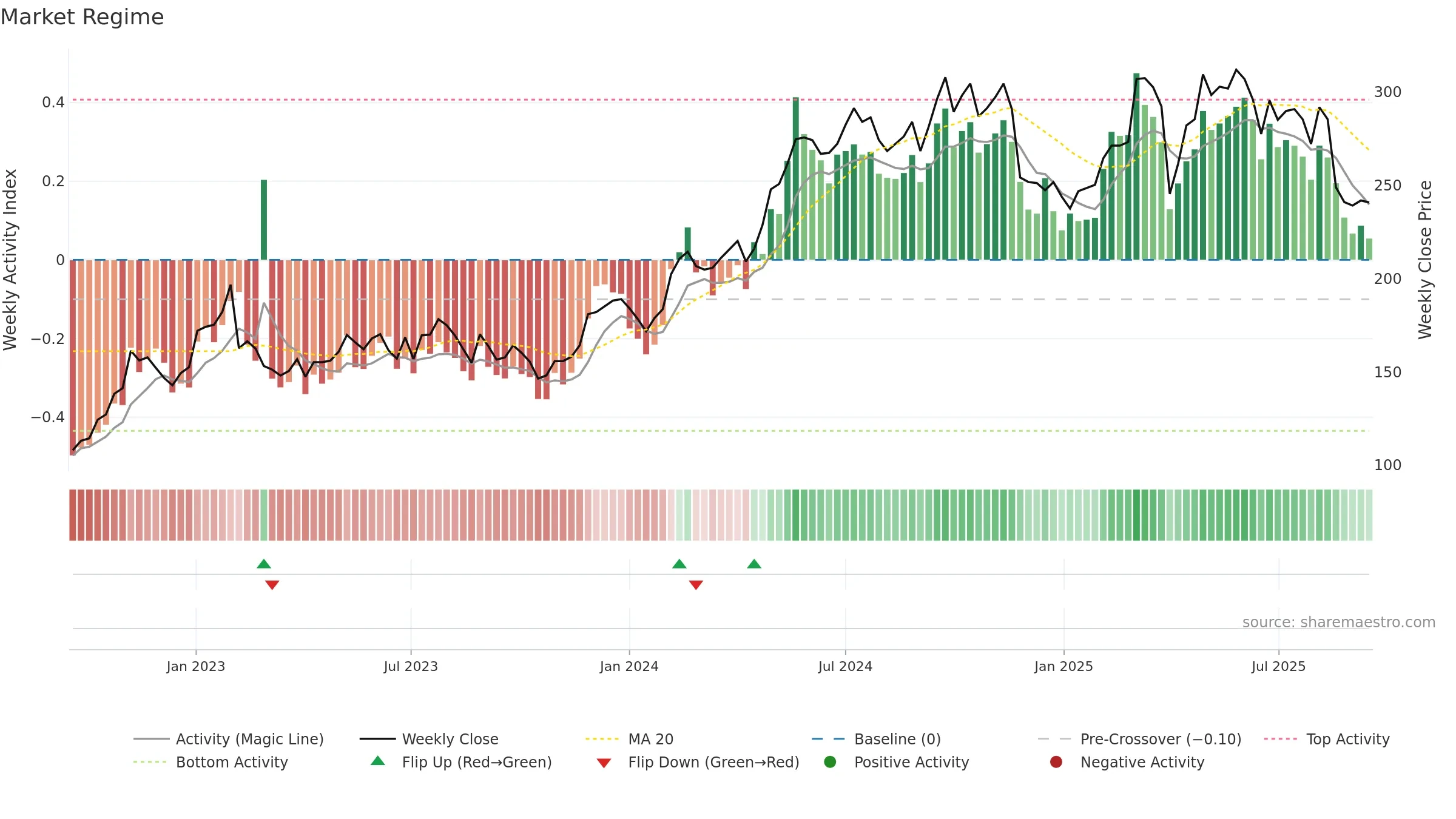The width and height of the screenshot is (1456, 819).
Task: Click the 250 price tick label
Action: [x=1388, y=186]
